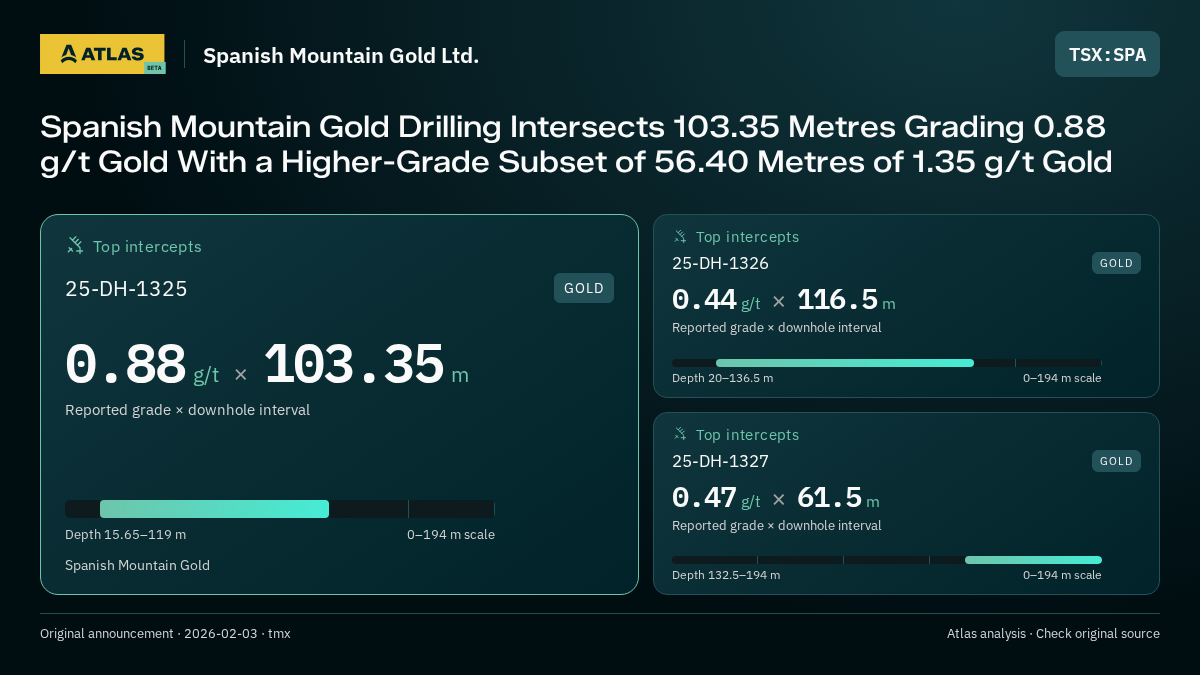Click the Atlas analysis check source note

1053,634
